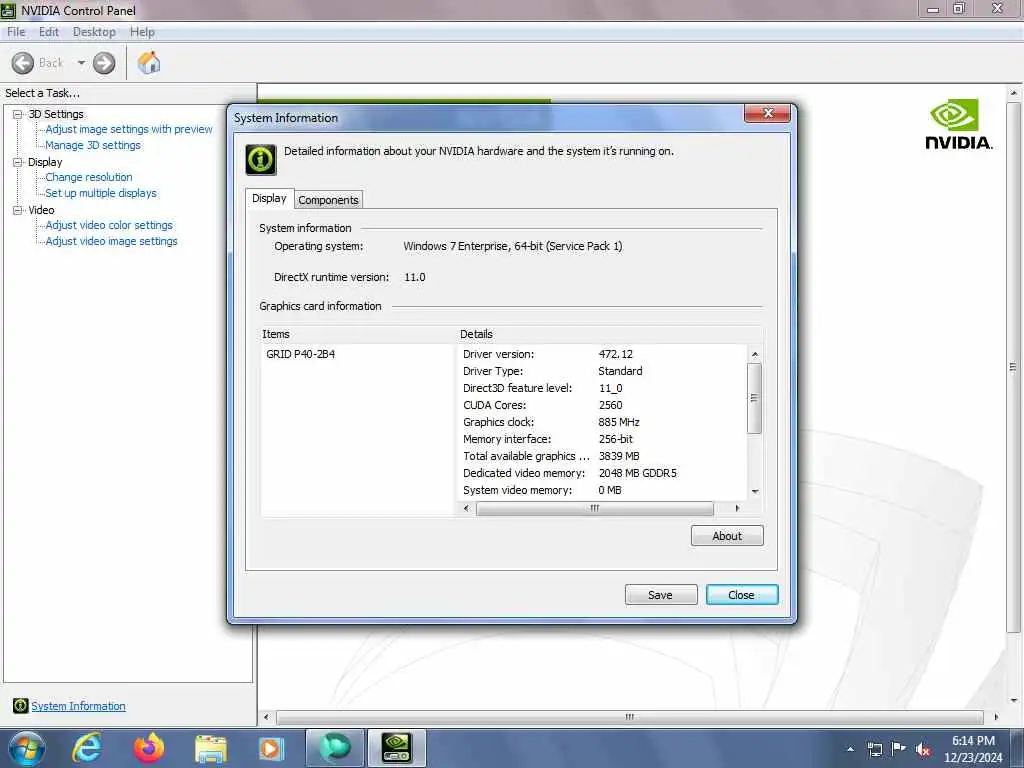Click the NVIDIA logo
Viewport: 1024px width, 768px height.
coord(958,124)
